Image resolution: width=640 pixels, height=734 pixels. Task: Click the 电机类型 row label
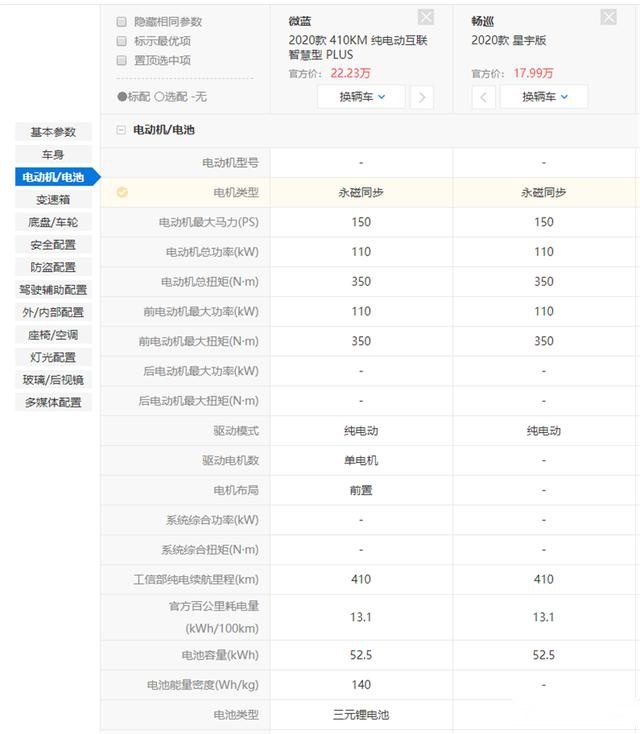[x=236, y=192]
